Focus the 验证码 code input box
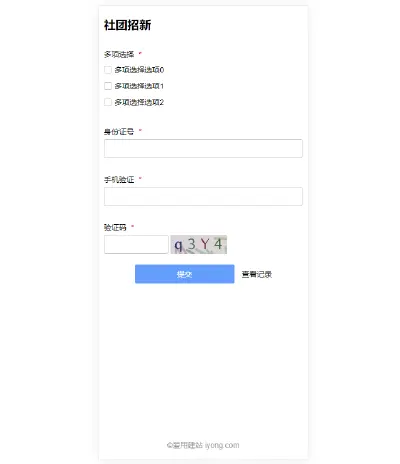Viewport: 400px width, 464px height. (136, 244)
